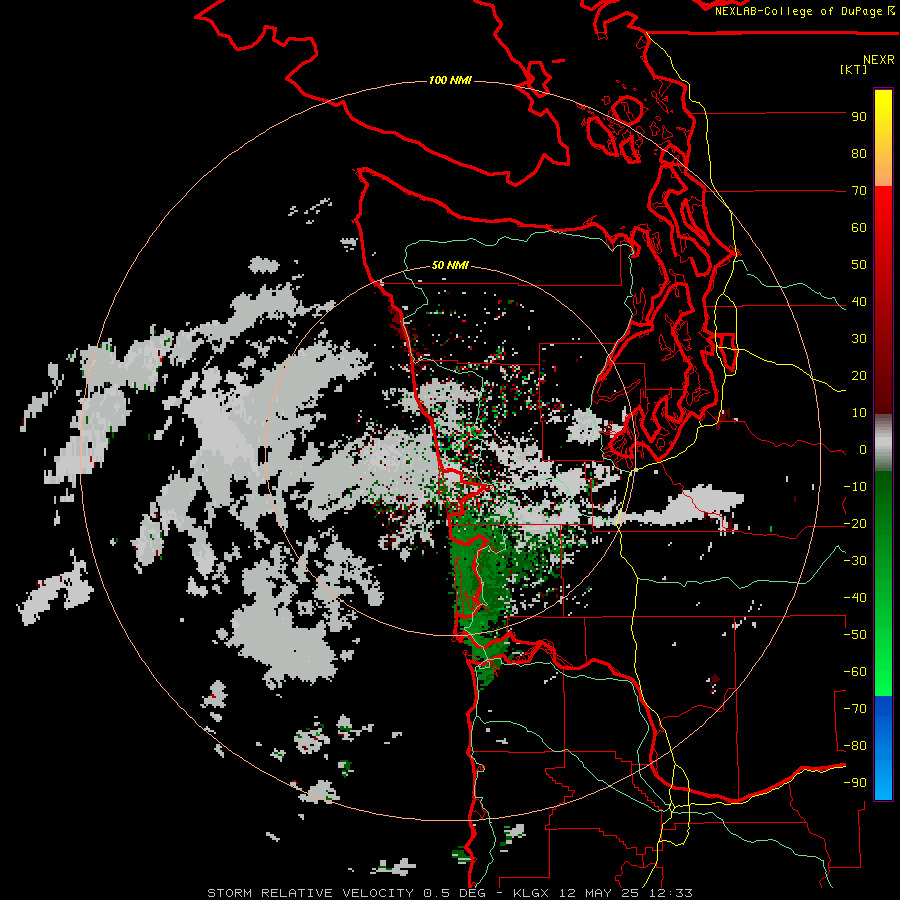Viewport: 900px width, 900px height.
Task: Click the positive "10" scale label
Action: [x=859, y=413]
